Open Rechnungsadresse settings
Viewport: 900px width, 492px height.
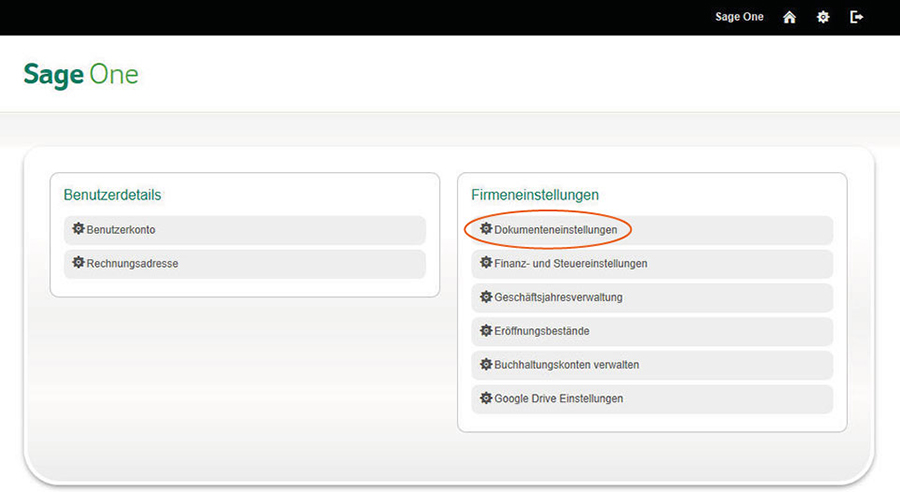(245, 264)
